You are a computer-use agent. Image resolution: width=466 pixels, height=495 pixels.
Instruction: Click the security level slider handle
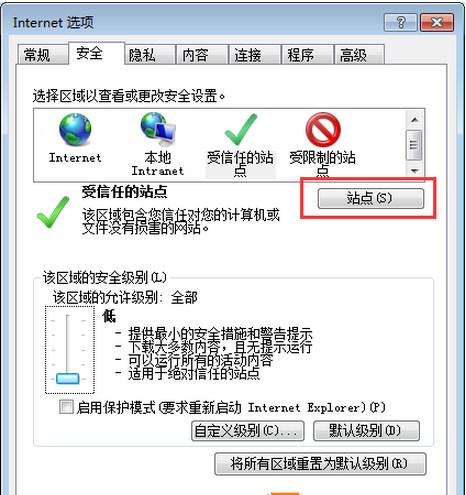pyautogui.click(x=68, y=379)
